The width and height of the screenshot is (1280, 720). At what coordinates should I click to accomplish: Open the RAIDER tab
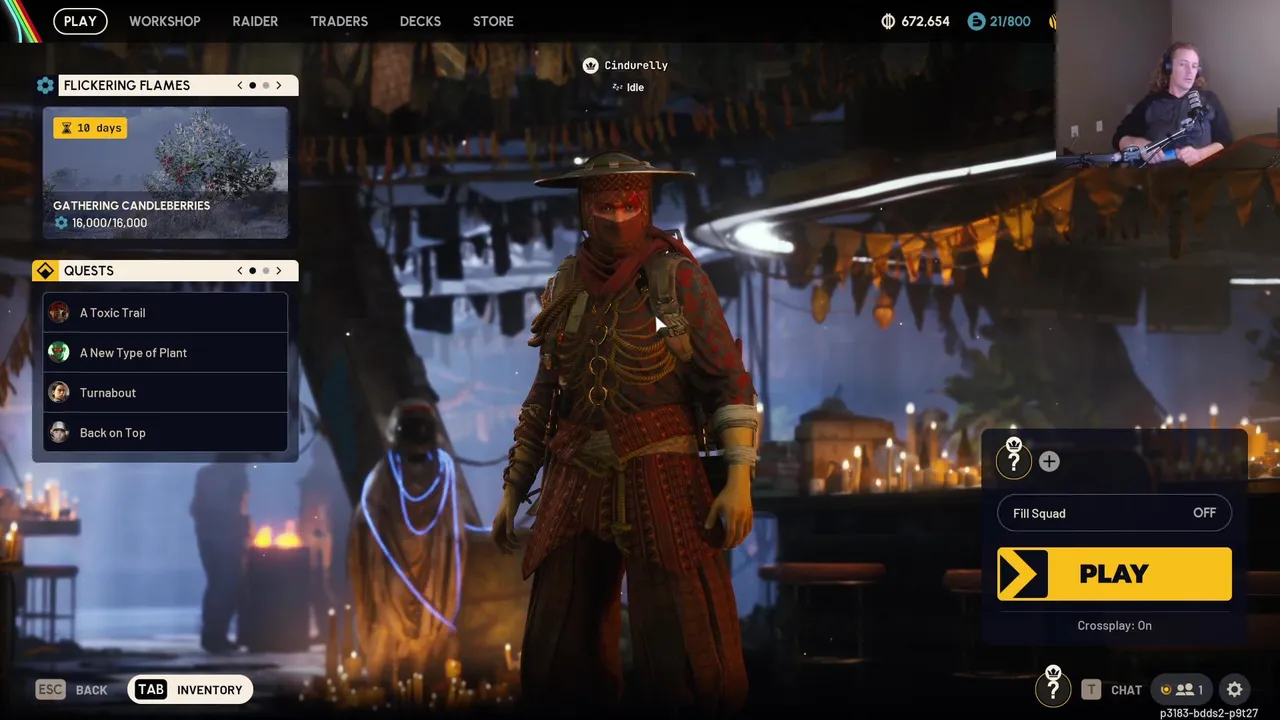[x=255, y=21]
